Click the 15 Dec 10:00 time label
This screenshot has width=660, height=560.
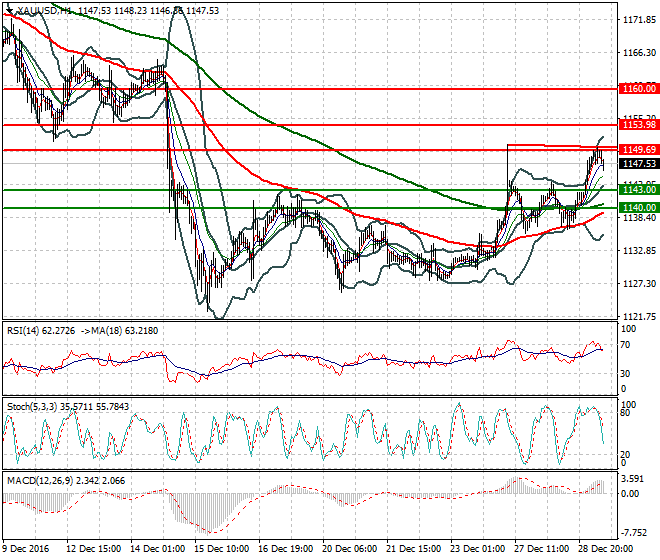[x=222, y=549]
